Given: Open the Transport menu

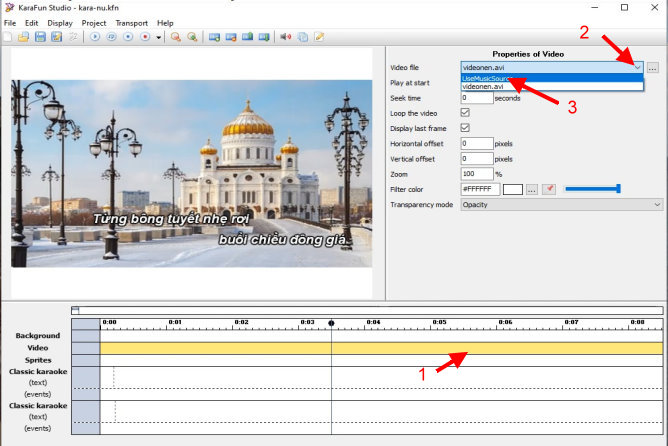Looking at the screenshot, I should pos(130,22).
